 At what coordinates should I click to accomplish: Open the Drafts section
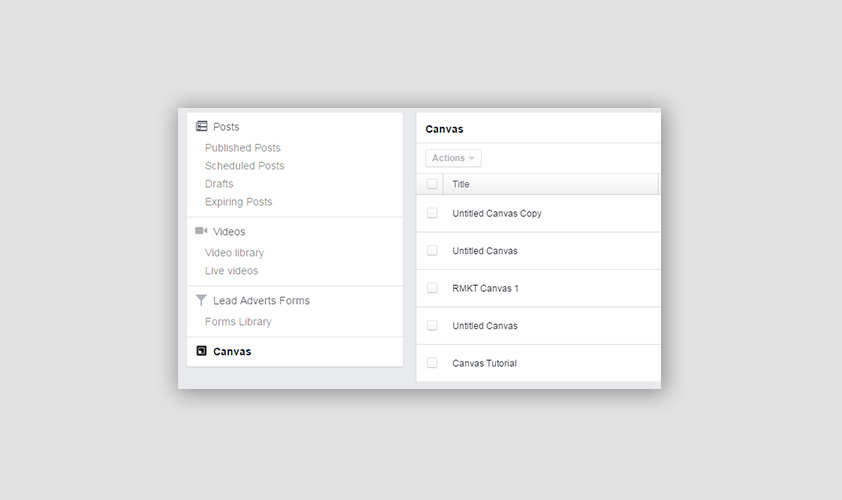coord(219,184)
